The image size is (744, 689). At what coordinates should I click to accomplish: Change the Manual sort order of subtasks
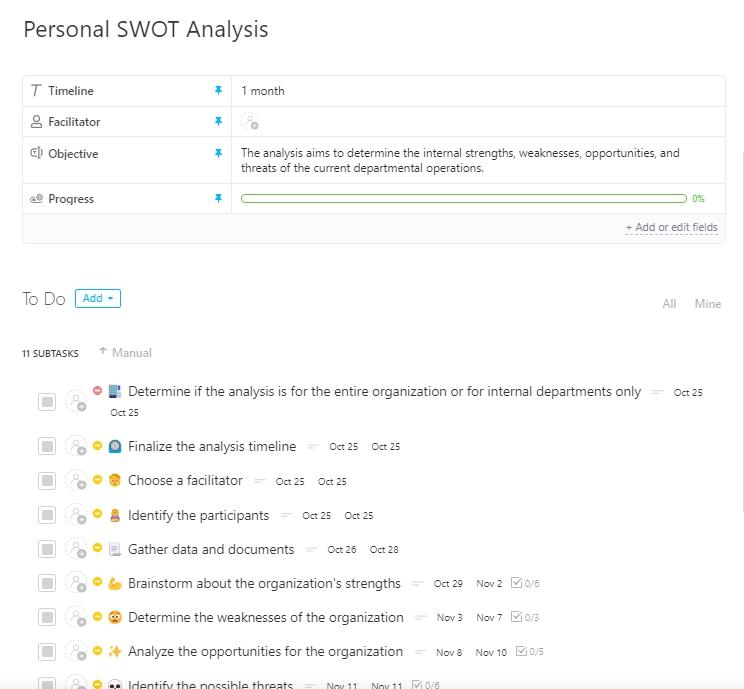pyautogui.click(x=126, y=353)
